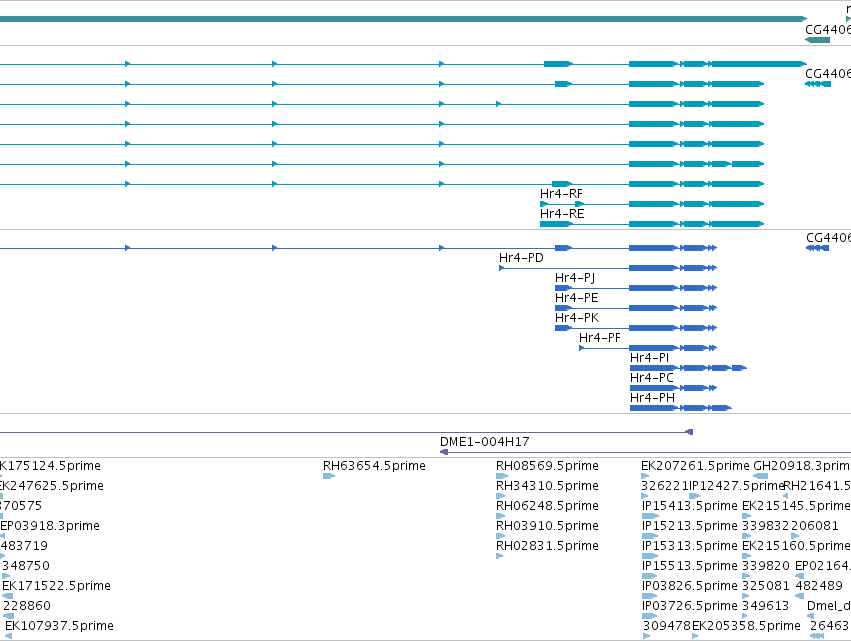
Task: Select the EP03918.3prime EST label
Action: (50, 525)
